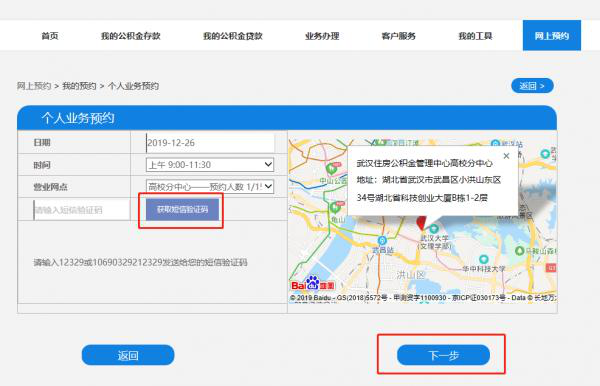Click the 武汉大学 marker icon on map
Viewport: 600px width, 386px height.
434,229
